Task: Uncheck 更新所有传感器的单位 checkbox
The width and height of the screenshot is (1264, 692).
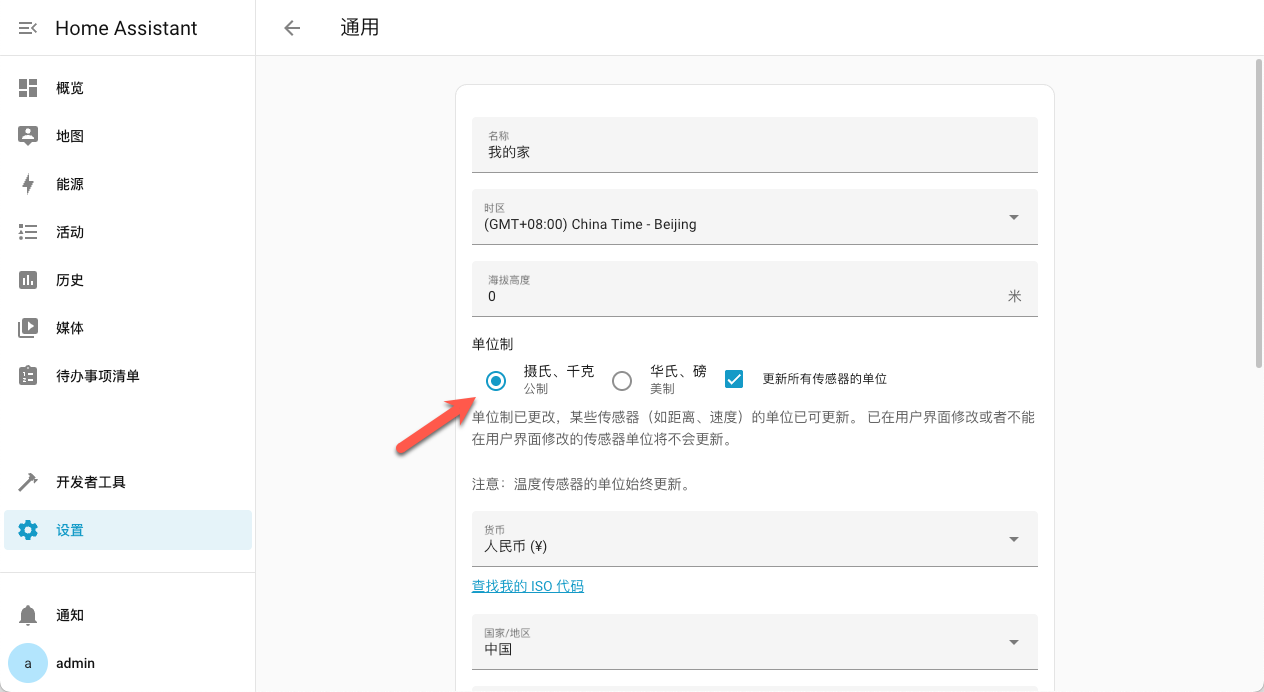Action: pos(734,379)
